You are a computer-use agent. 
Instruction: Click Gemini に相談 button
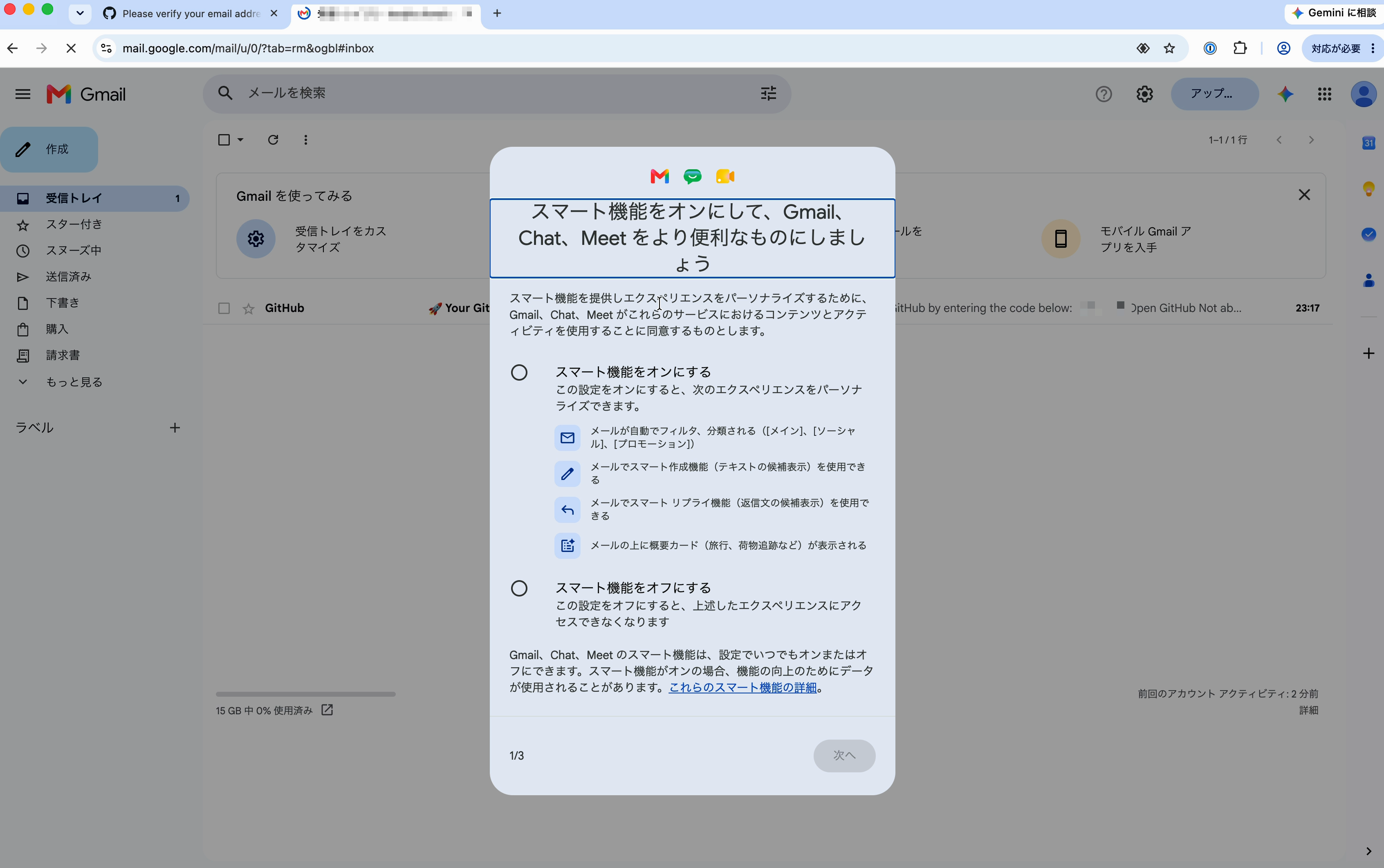click(1335, 13)
